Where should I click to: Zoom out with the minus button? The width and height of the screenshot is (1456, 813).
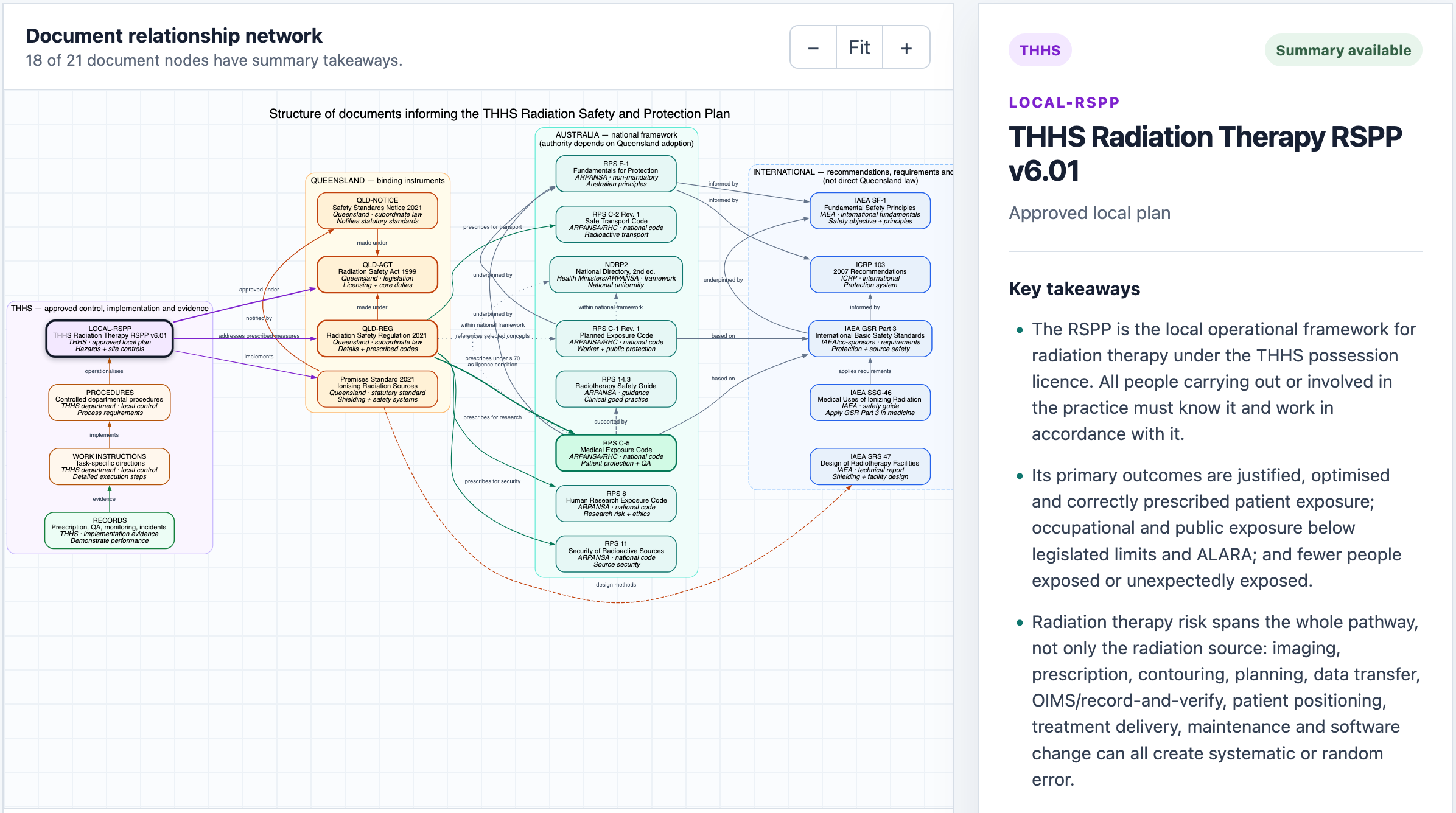(813, 47)
